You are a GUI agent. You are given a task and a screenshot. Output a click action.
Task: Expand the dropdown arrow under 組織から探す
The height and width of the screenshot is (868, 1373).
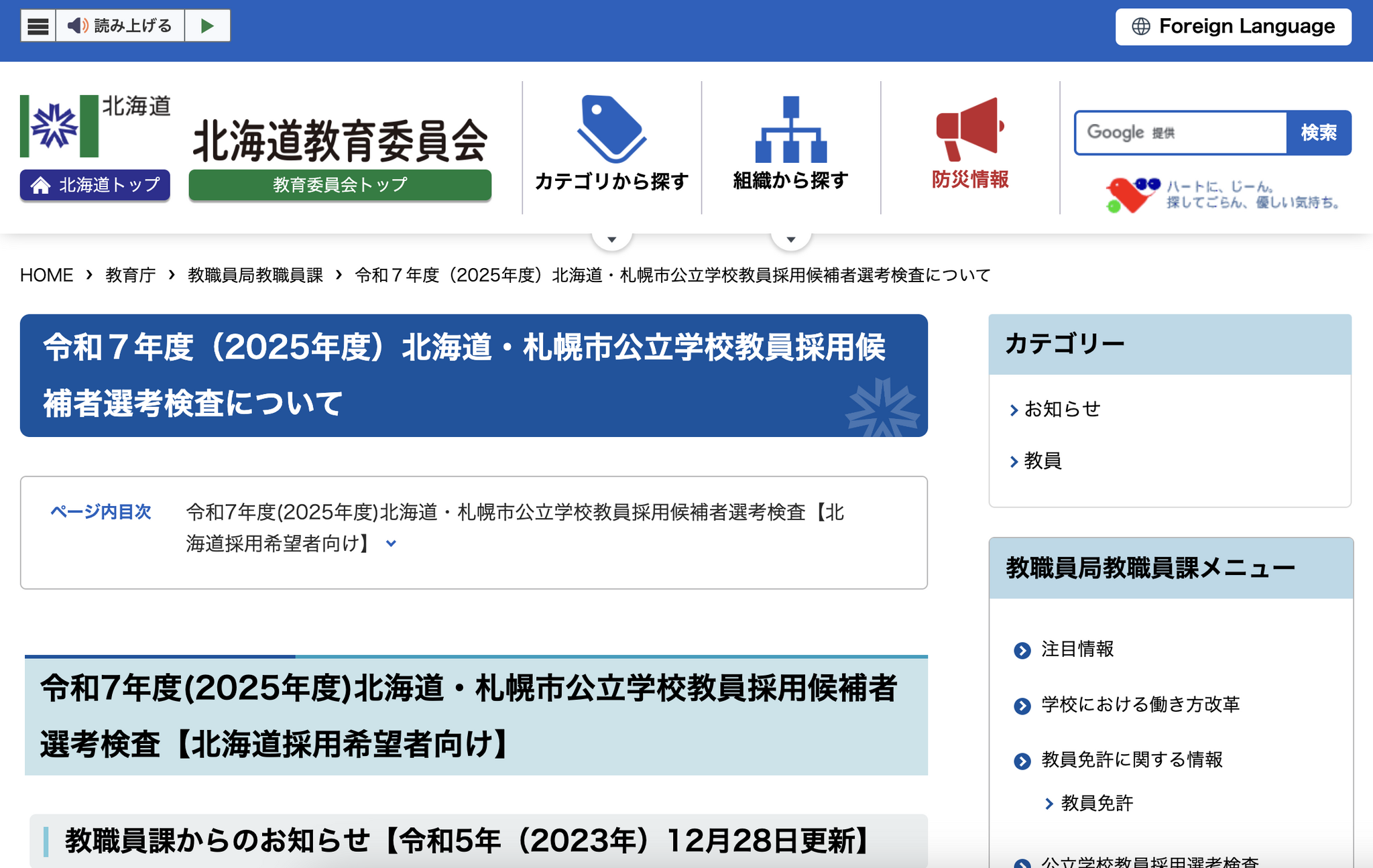click(x=791, y=239)
